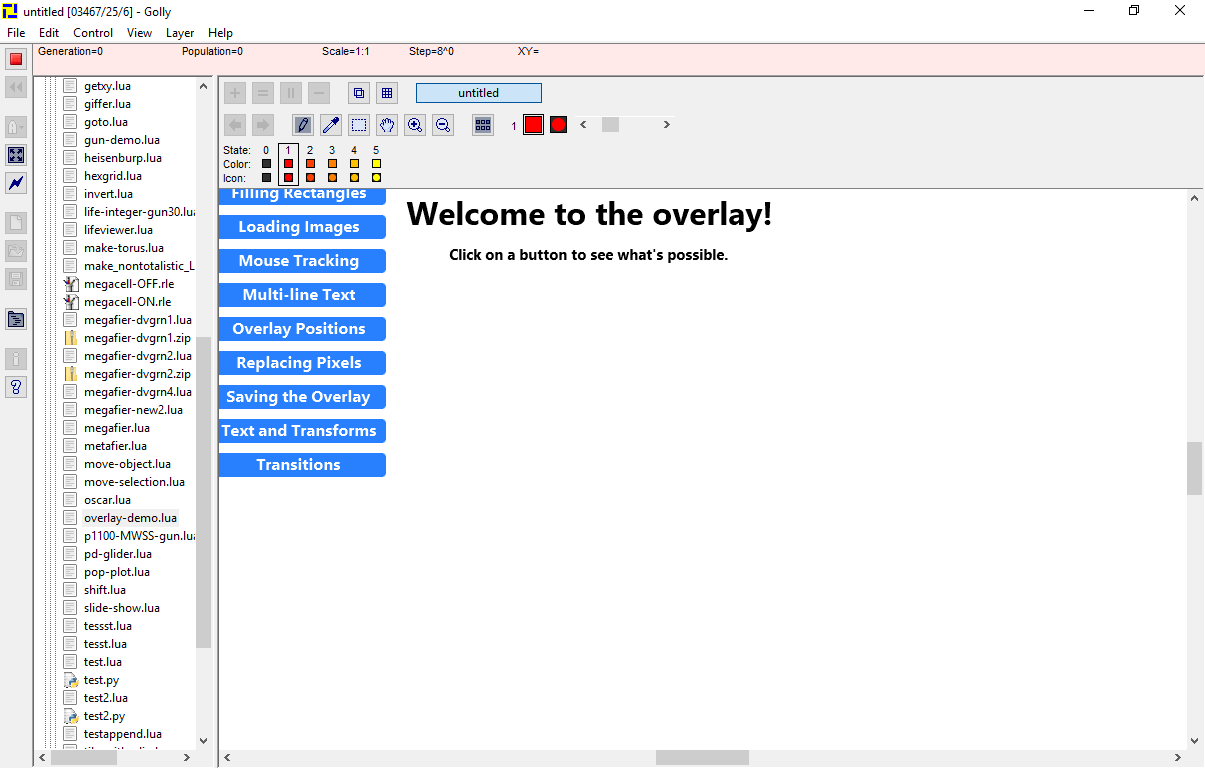Click the Replacing Pixels button
This screenshot has height=768, width=1205.
coord(301,363)
